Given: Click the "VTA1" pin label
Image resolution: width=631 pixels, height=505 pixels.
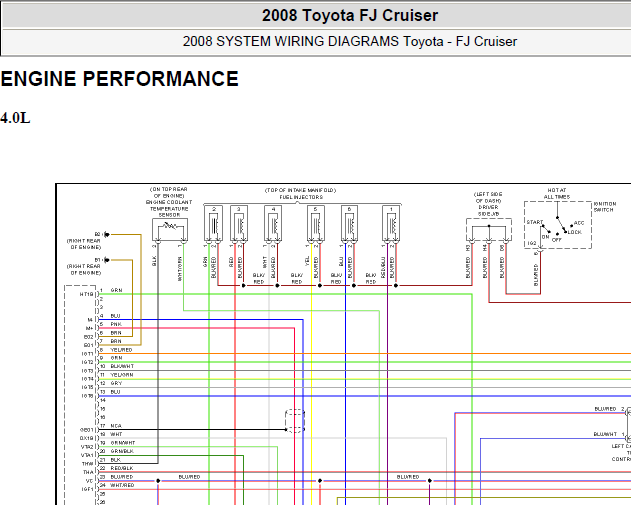Looking at the screenshot, I should (x=87, y=456).
